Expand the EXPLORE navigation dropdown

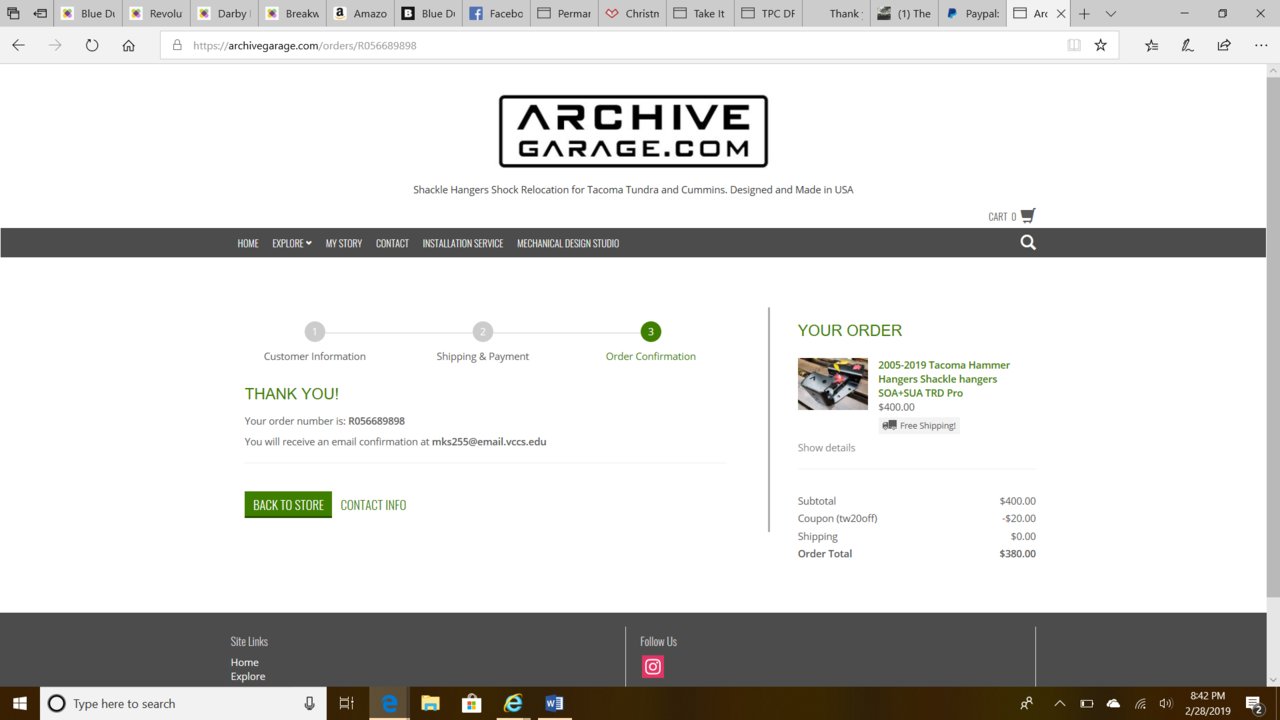pos(292,243)
